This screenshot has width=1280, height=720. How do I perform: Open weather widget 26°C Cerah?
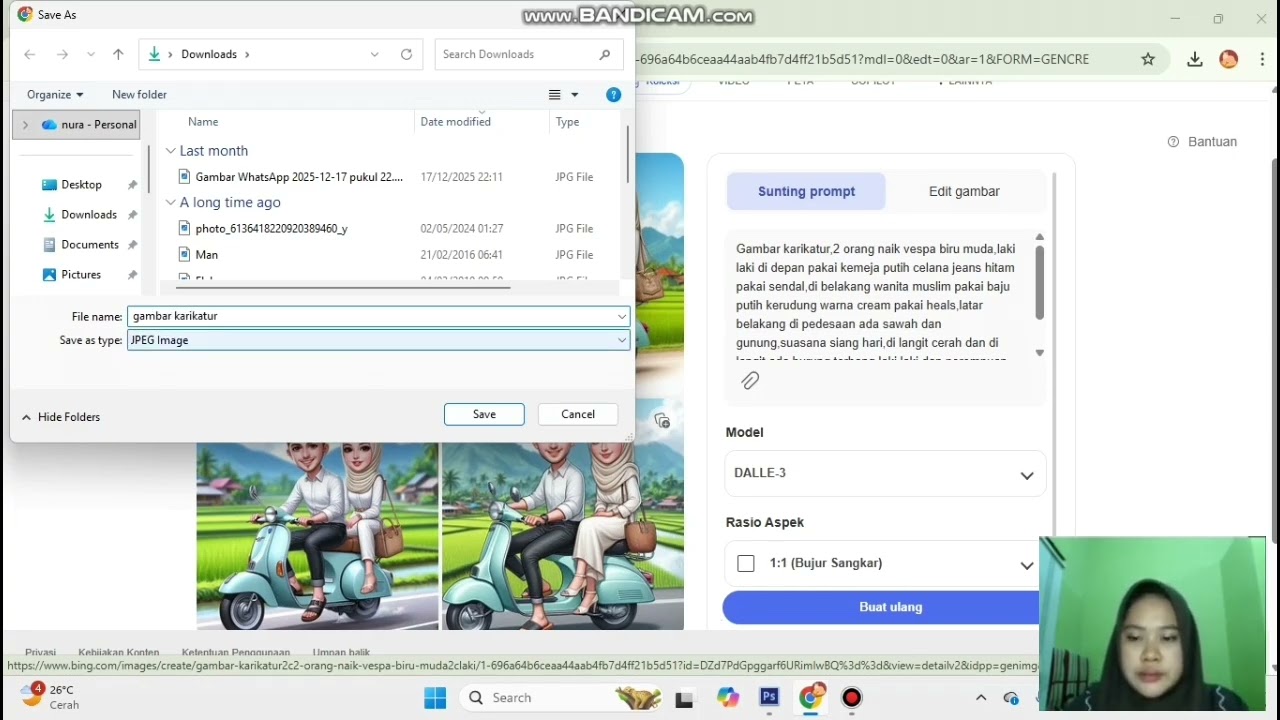[x=50, y=697]
